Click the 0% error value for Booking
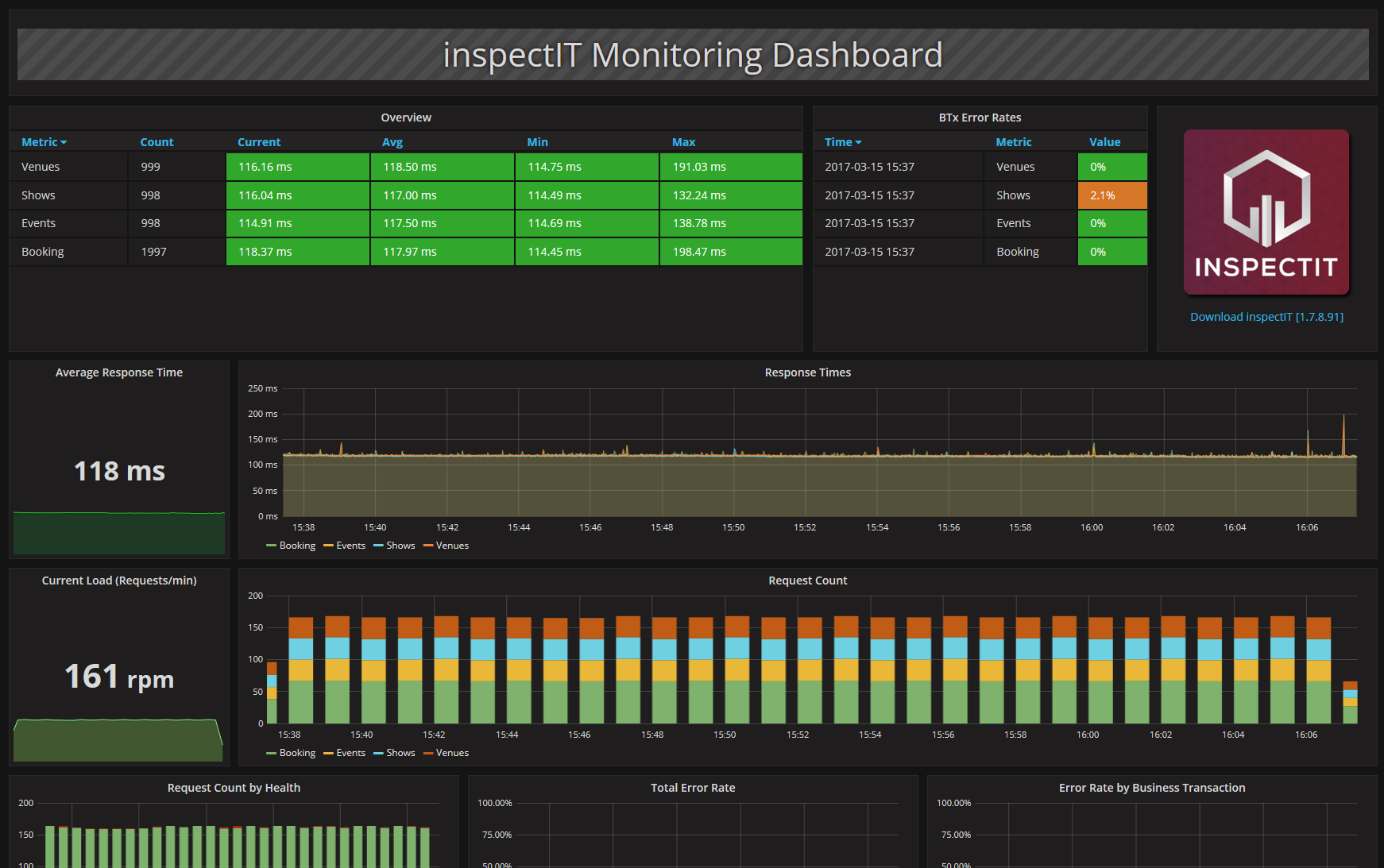This screenshot has width=1384, height=868. click(x=1112, y=252)
